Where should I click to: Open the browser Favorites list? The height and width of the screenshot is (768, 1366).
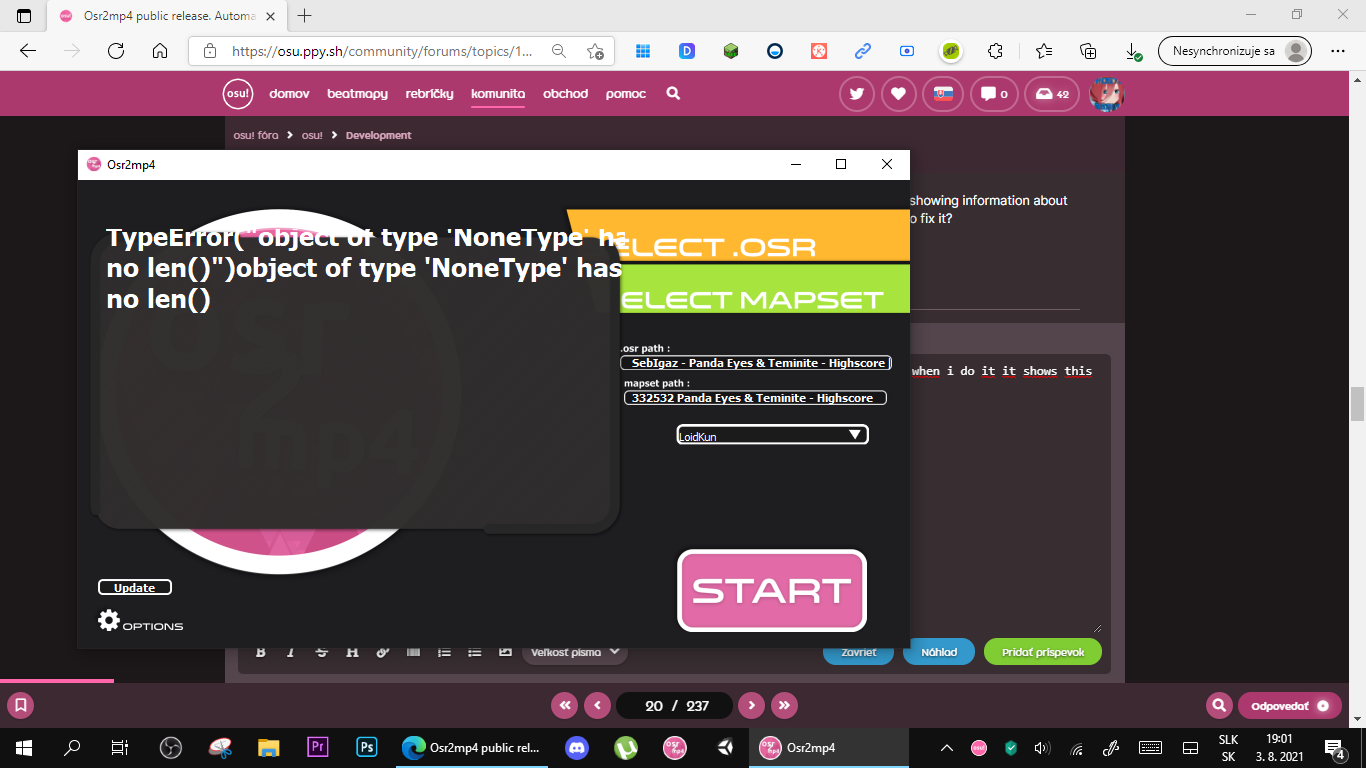click(x=1043, y=51)
